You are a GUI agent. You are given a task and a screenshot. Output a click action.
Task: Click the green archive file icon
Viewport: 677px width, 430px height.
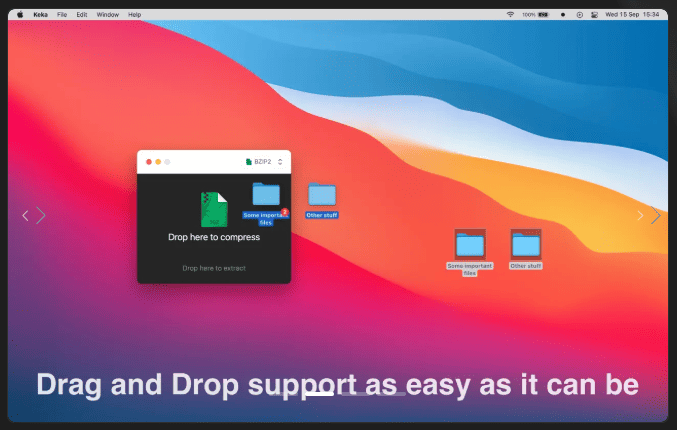click(214, 209)
